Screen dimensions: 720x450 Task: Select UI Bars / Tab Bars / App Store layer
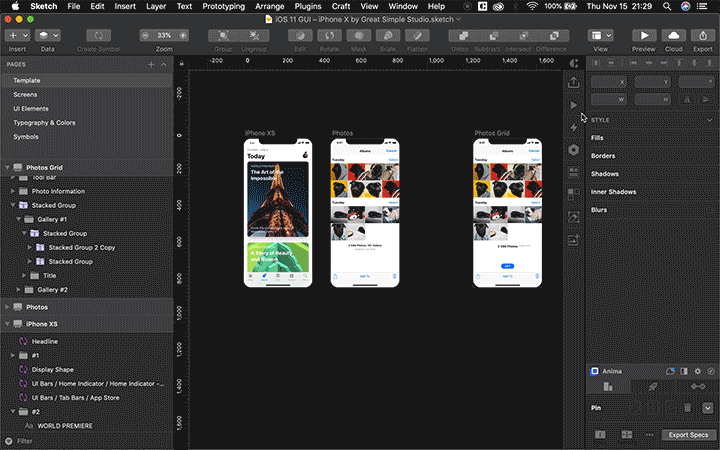[x=87, y=398]
